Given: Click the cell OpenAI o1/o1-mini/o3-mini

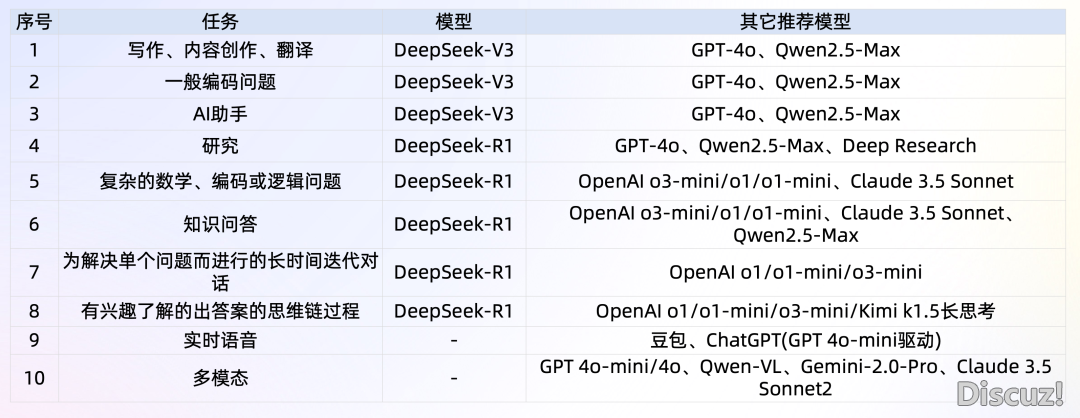Looking at the screenshot, I should tap(796, 271).
